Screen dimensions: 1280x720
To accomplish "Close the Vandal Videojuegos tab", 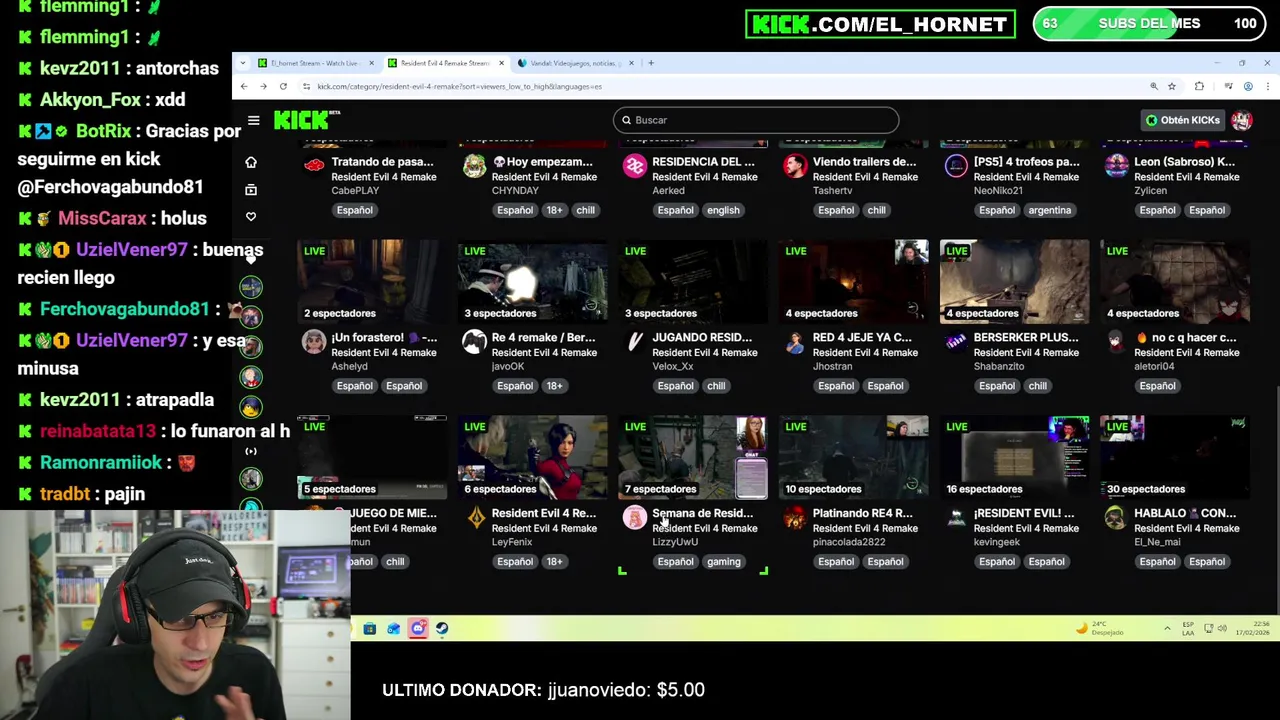I will (632, 63).
